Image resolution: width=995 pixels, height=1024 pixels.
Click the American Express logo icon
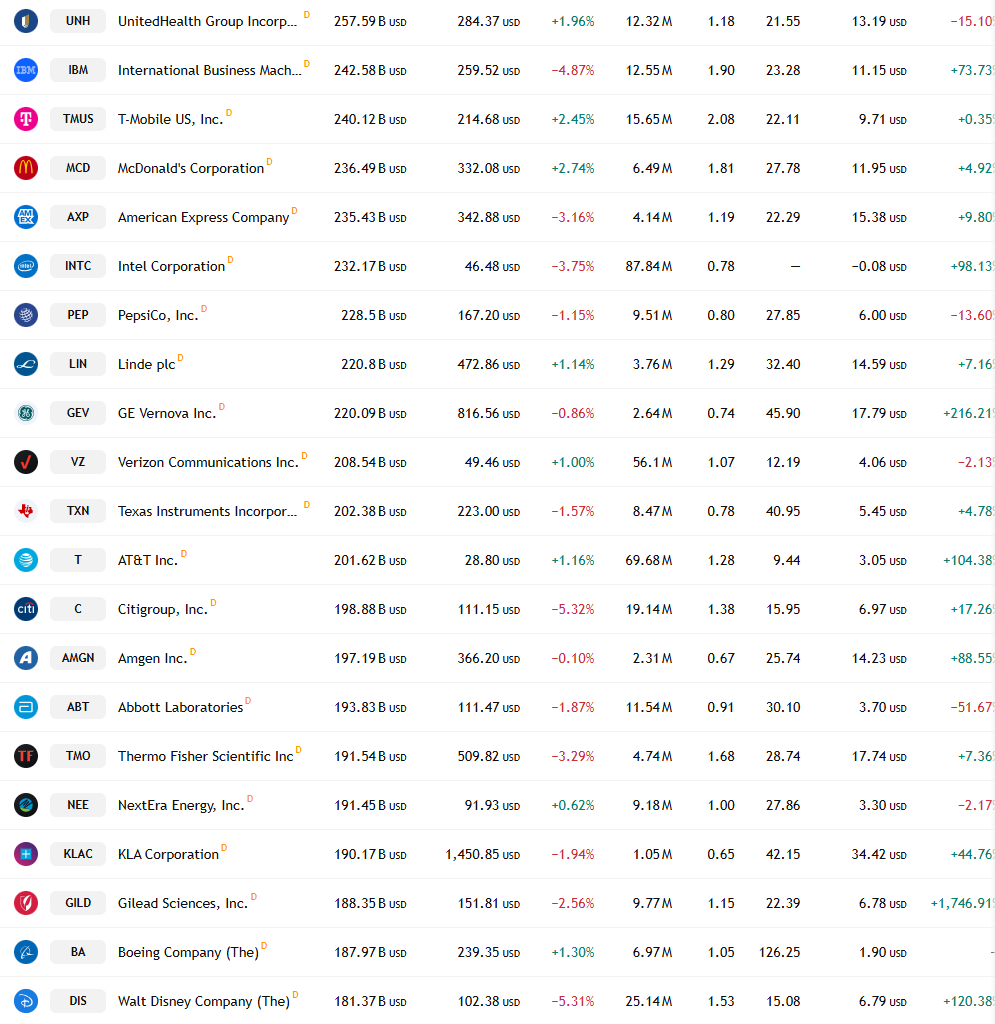pyautogui.click(x=26, y=217)
